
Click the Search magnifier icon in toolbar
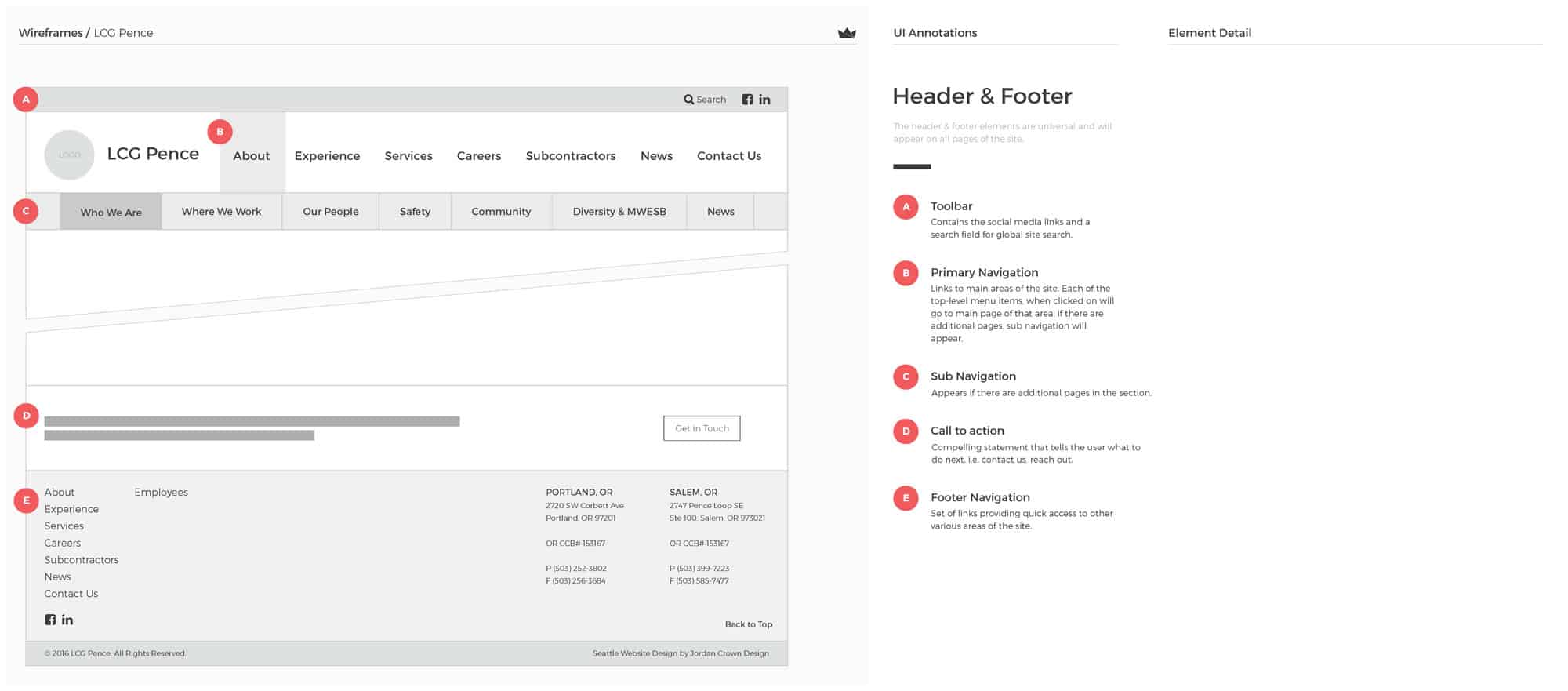coord(688,100)
